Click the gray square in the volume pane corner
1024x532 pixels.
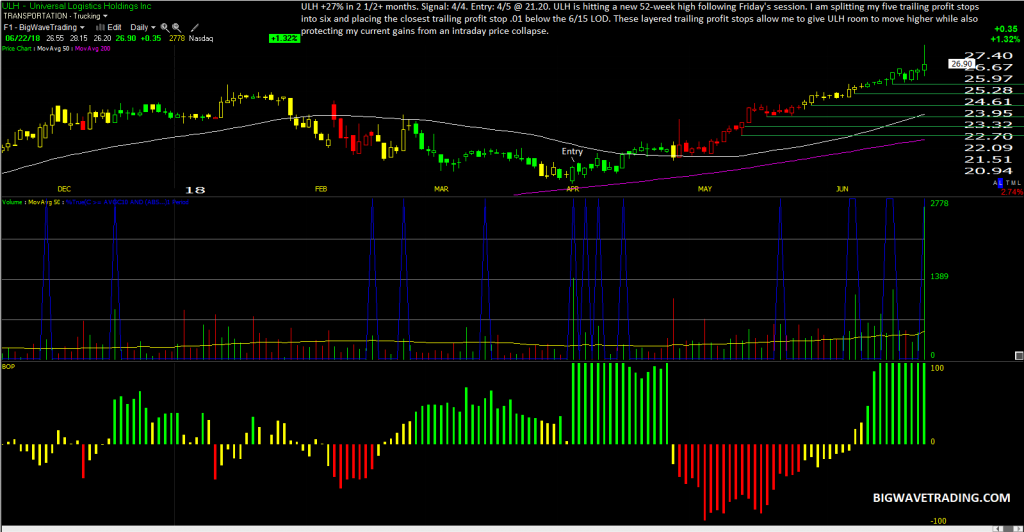[x=1019, y=356]
